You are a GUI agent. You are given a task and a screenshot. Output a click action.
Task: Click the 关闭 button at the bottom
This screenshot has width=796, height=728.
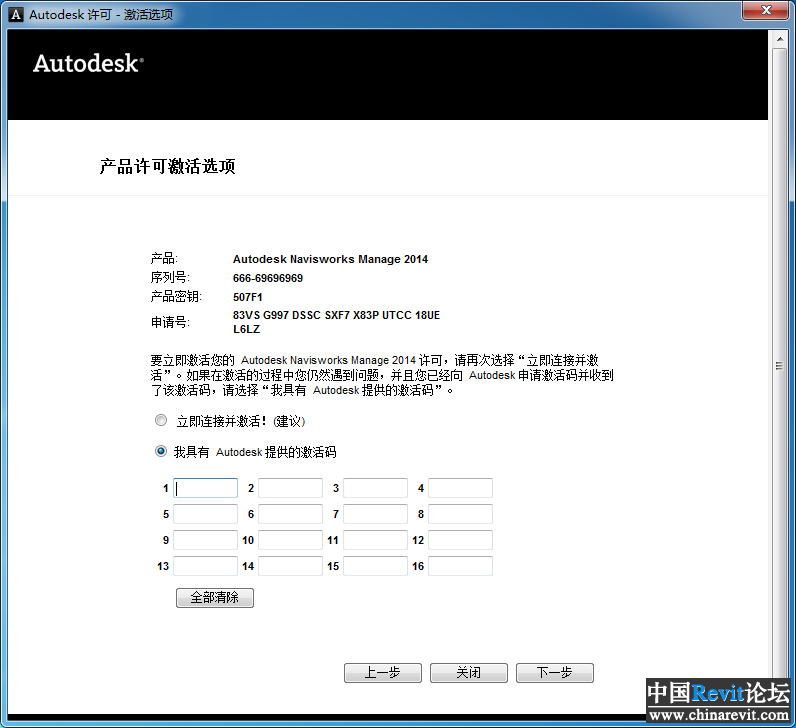pyautogui.click(x=468, y=673)
